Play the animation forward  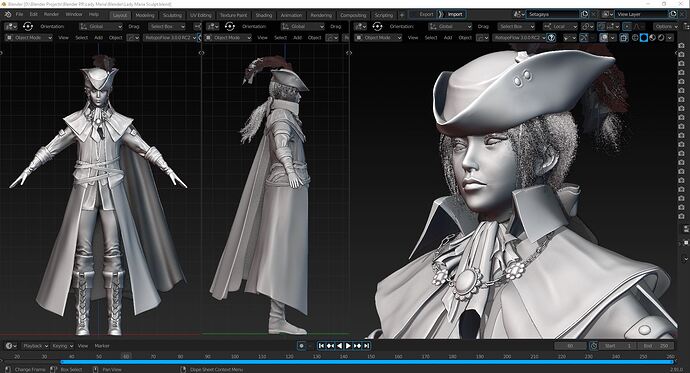click(x=349, y=346)
